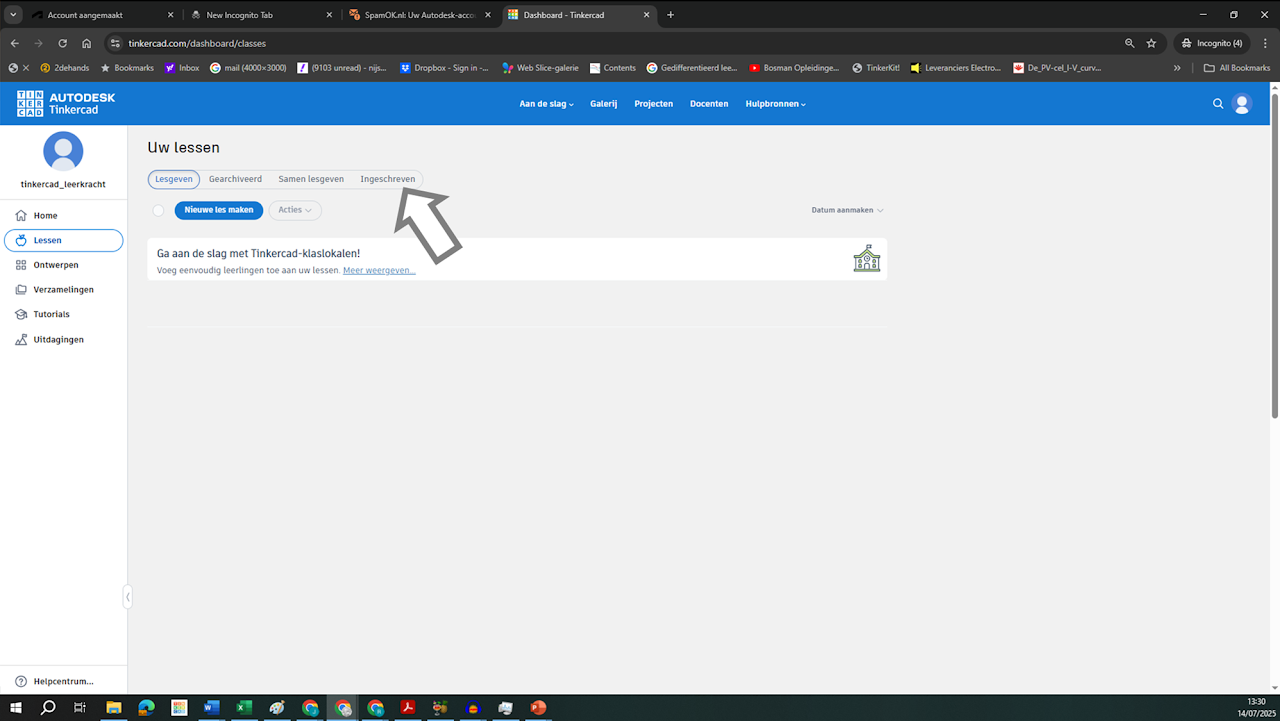Image resolution: width=1280 pixels, height=721 pixels.
Task: Open the TinkerKit! bookmark
Action: coord(876,68)
